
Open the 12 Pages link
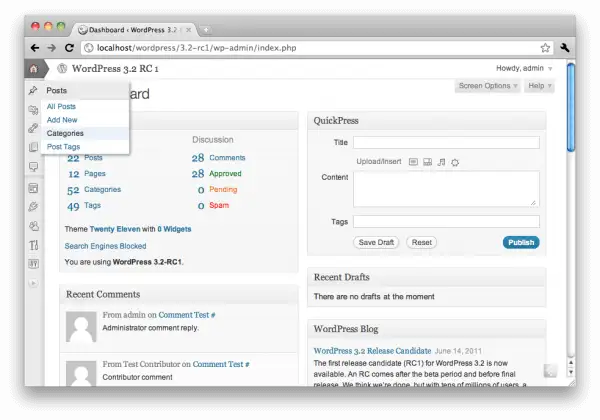tap(95, 174)
